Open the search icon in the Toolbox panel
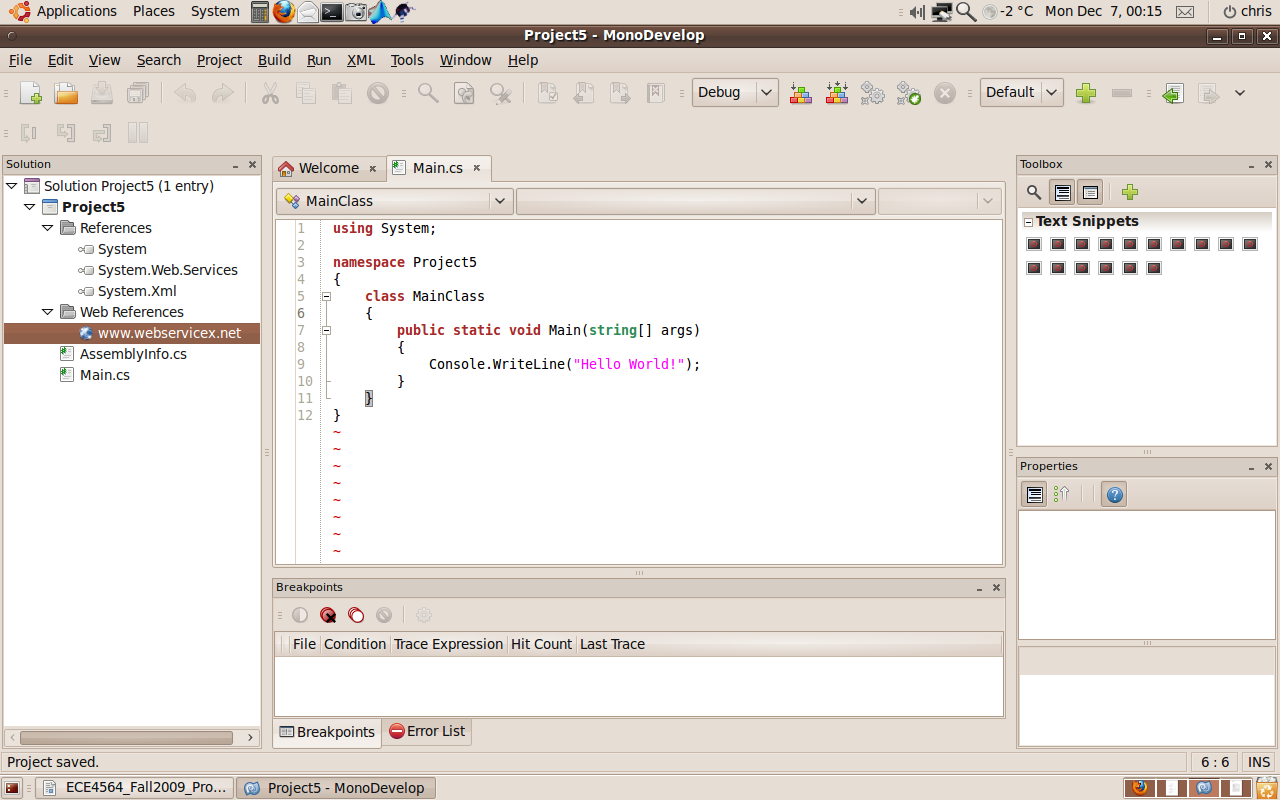 (1034, 192)
